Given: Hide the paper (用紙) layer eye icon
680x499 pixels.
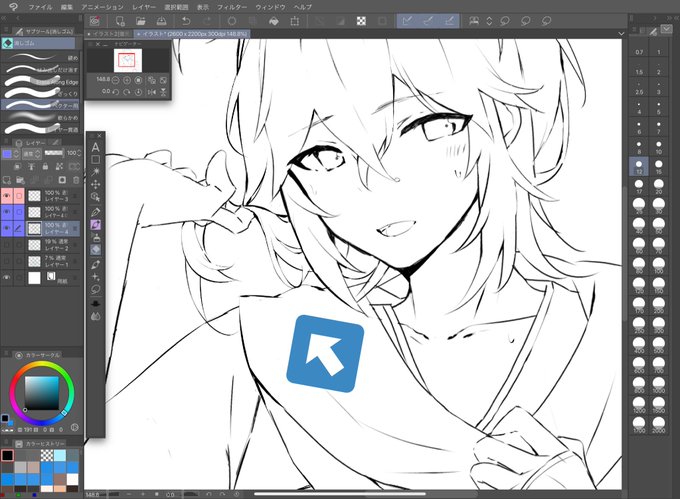Looking at the screenshot, I should [7, 277].
